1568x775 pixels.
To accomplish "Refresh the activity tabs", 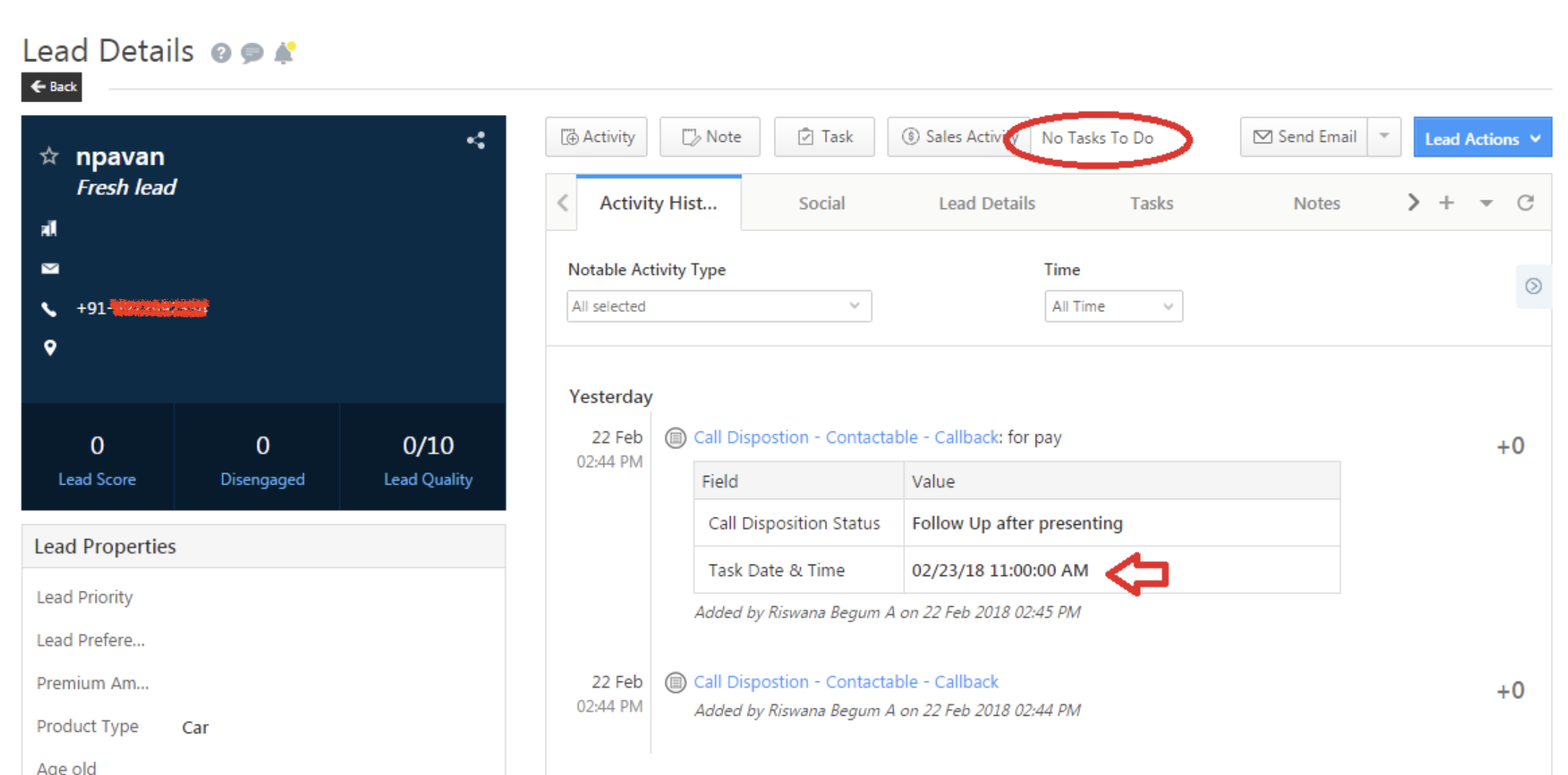I will click(1526, 203).
